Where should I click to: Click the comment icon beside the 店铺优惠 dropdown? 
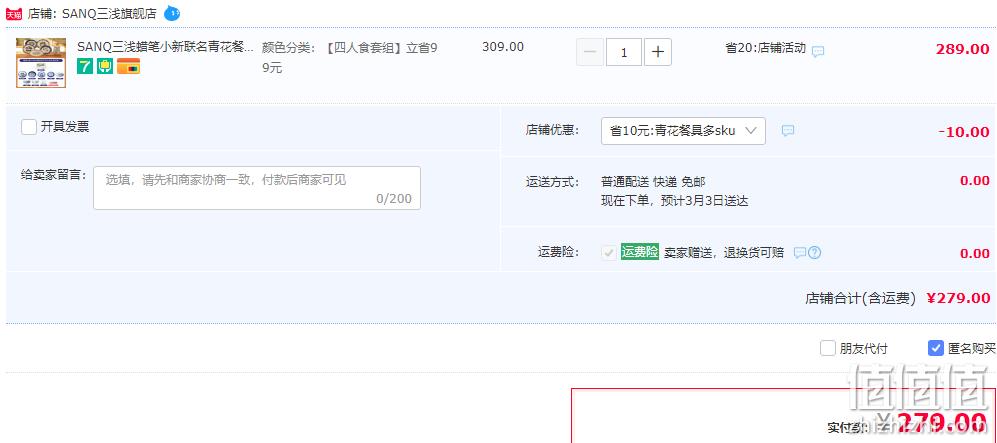click(x=788, y=131)
